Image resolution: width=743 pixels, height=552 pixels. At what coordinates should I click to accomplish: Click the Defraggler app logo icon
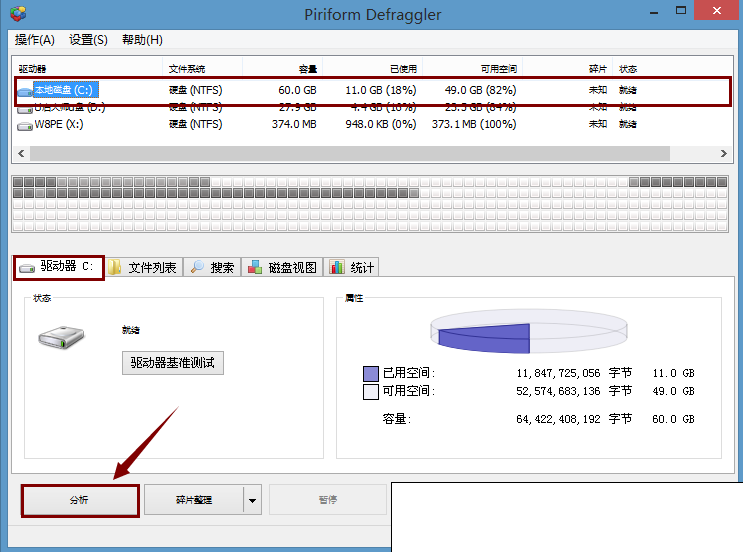point(18,13)
